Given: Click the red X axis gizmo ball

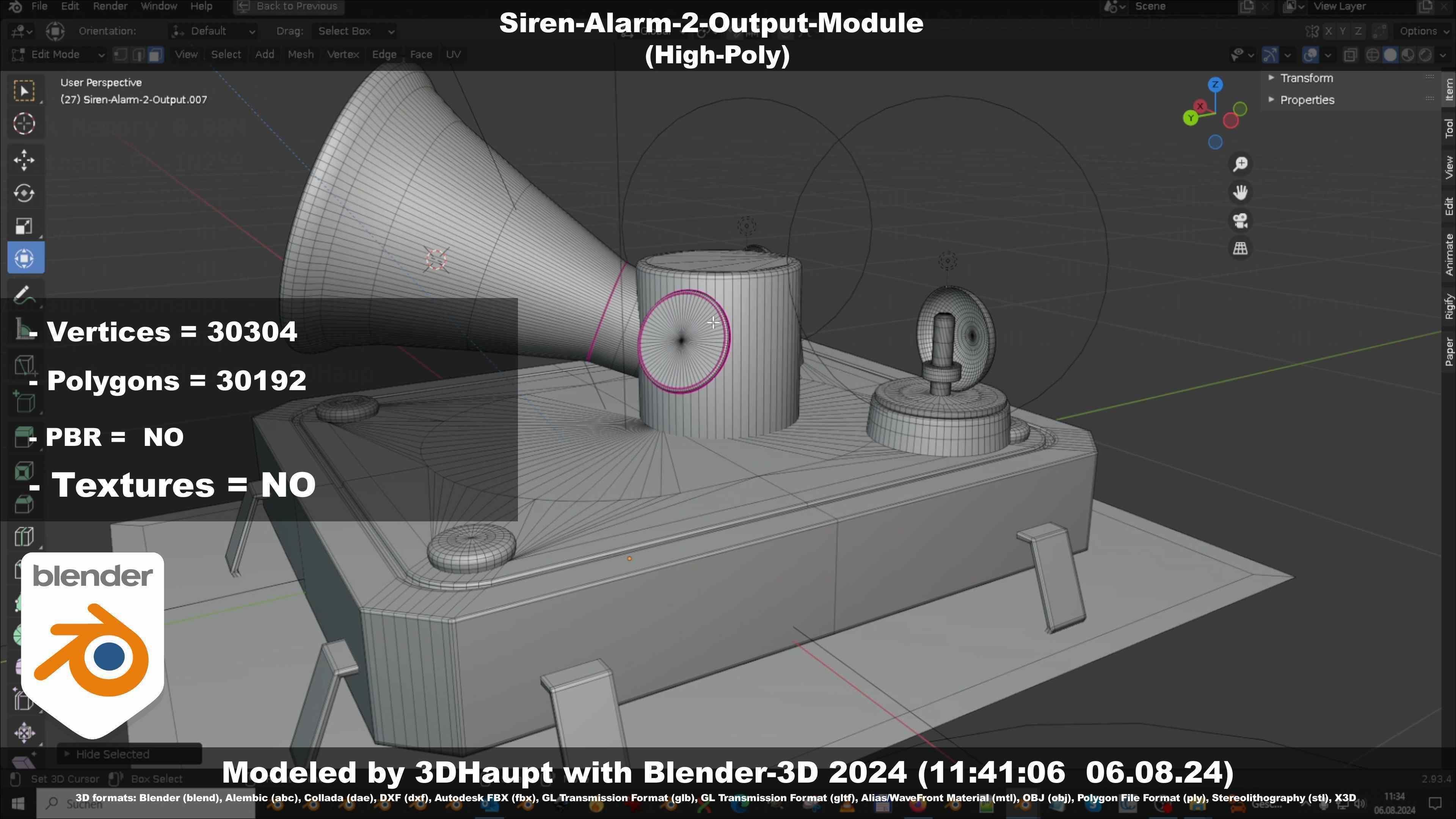Looking at the screenshot, I should click(1200, 106).
